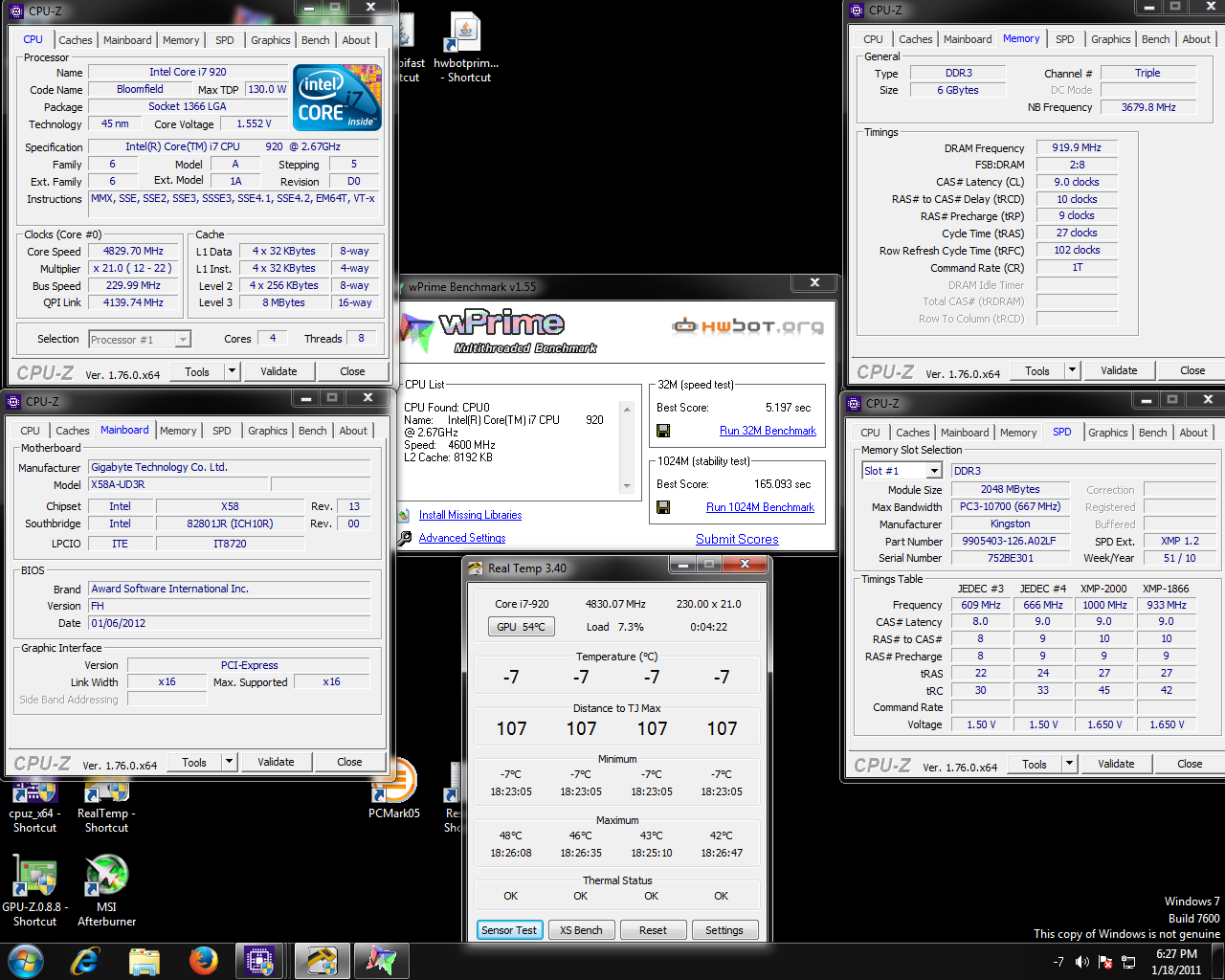
Task: Click the Real Temp 3.40 title bar icon
Action: [x=475, y=568]
